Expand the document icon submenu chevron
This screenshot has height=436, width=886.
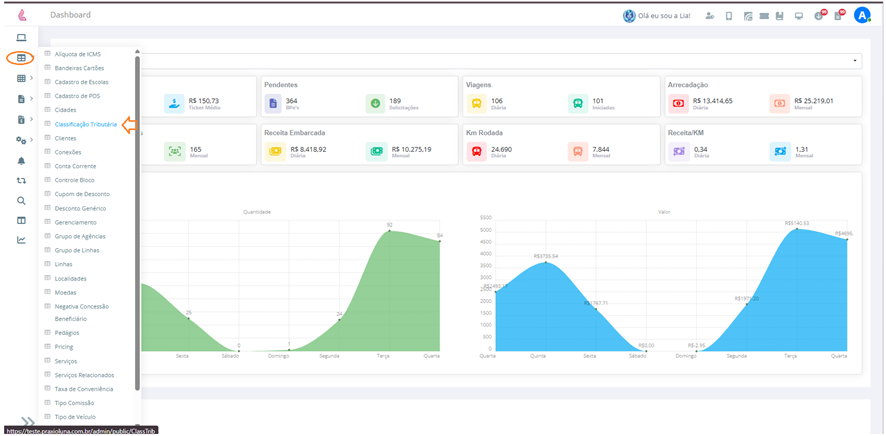pyautogui.click(x=32, y=99)
